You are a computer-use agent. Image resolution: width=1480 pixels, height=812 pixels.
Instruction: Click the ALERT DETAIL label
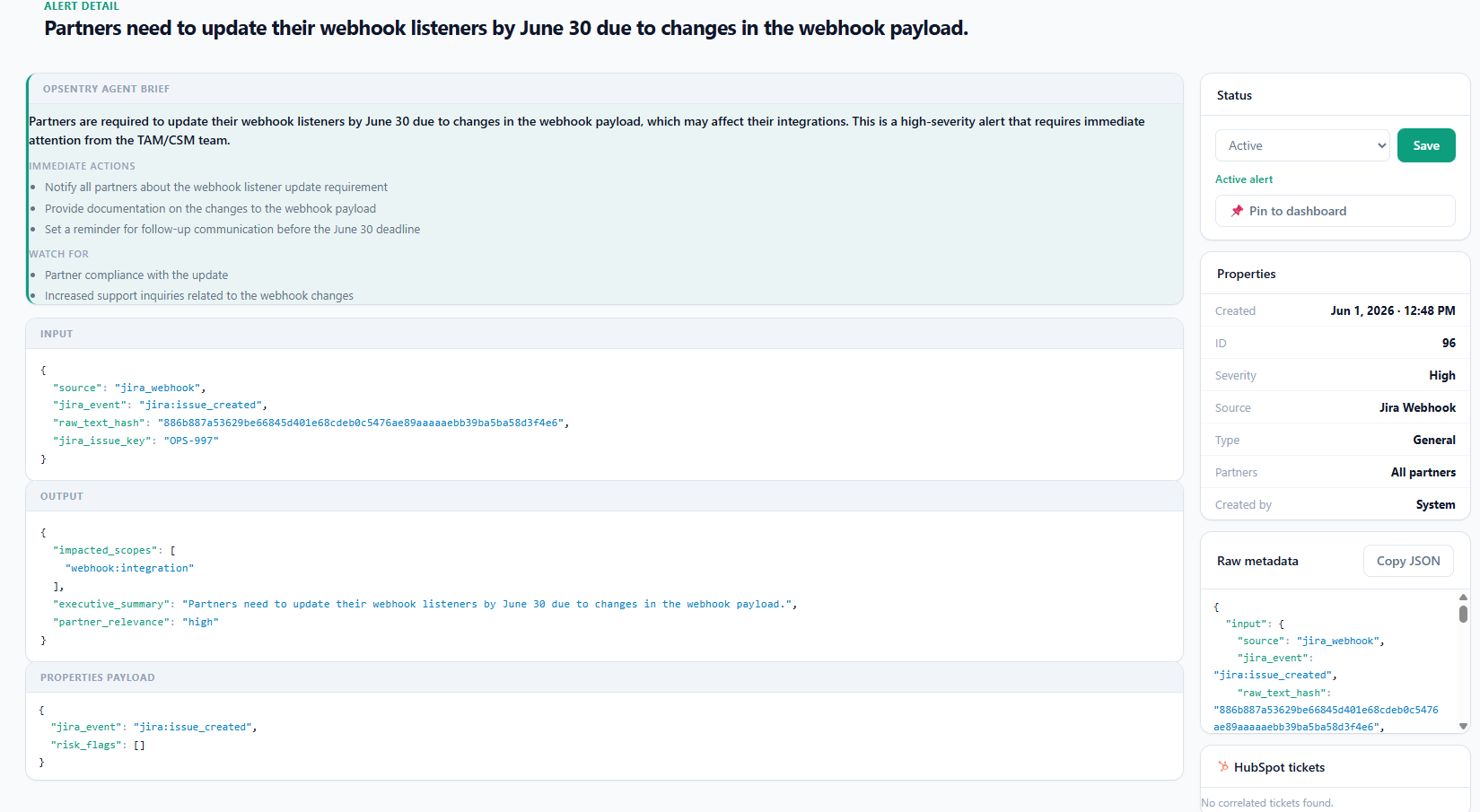click(82, 6)
